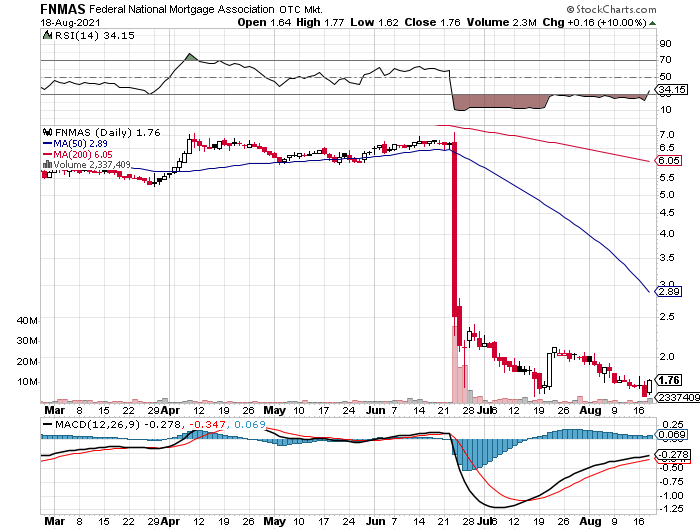The width and height of the screenshot is (700, 530).
Task: Click the Open 1.64 value
Action: (x=264, y=22)
